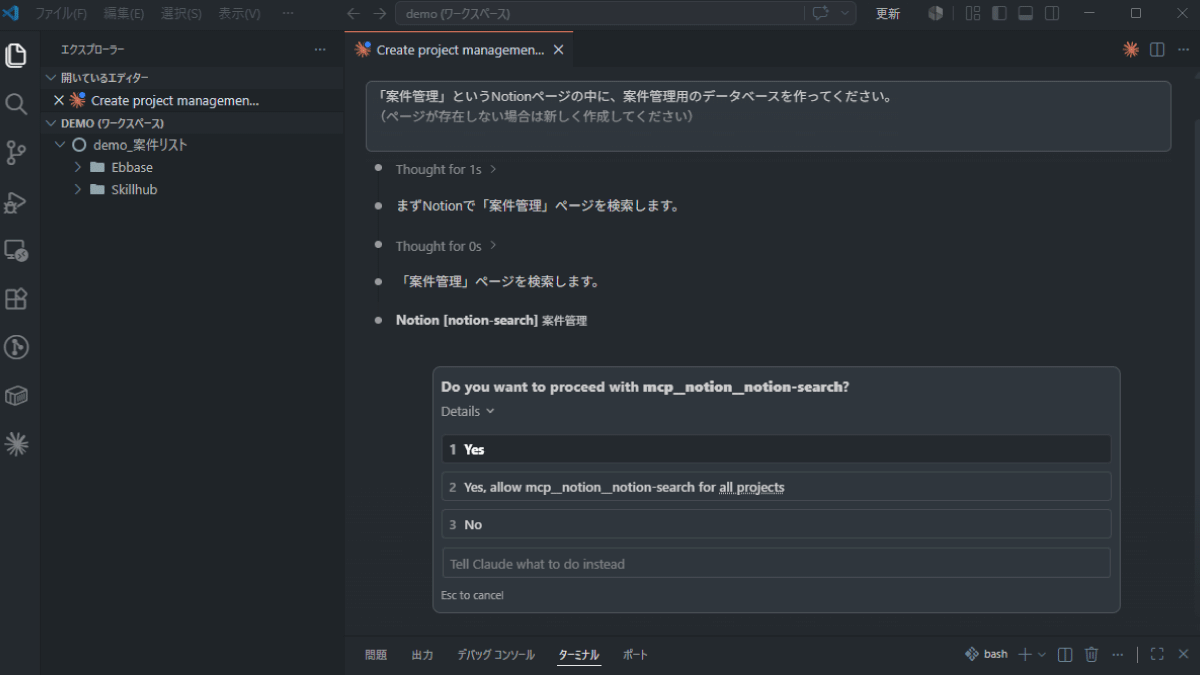Close the Create project management tab

pos(558,49)
